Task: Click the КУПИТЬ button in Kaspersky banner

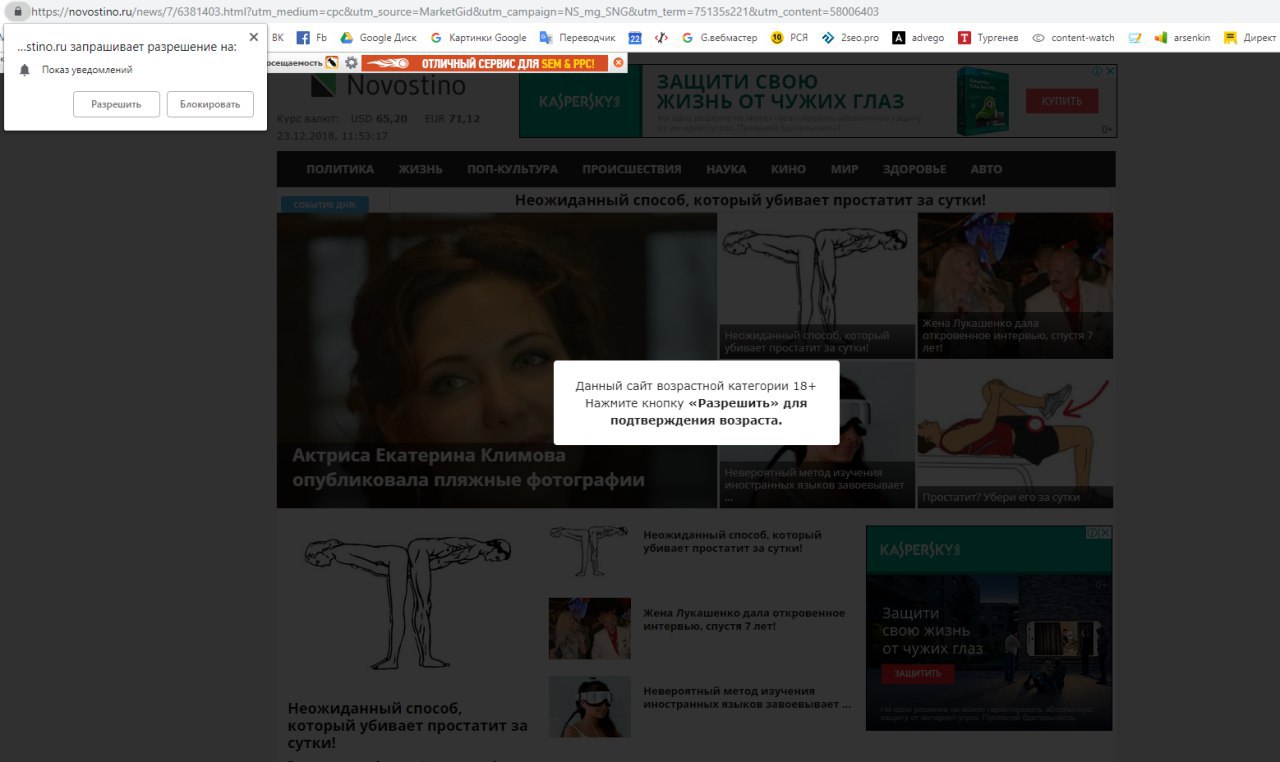Action: [x=1062, y=101]
